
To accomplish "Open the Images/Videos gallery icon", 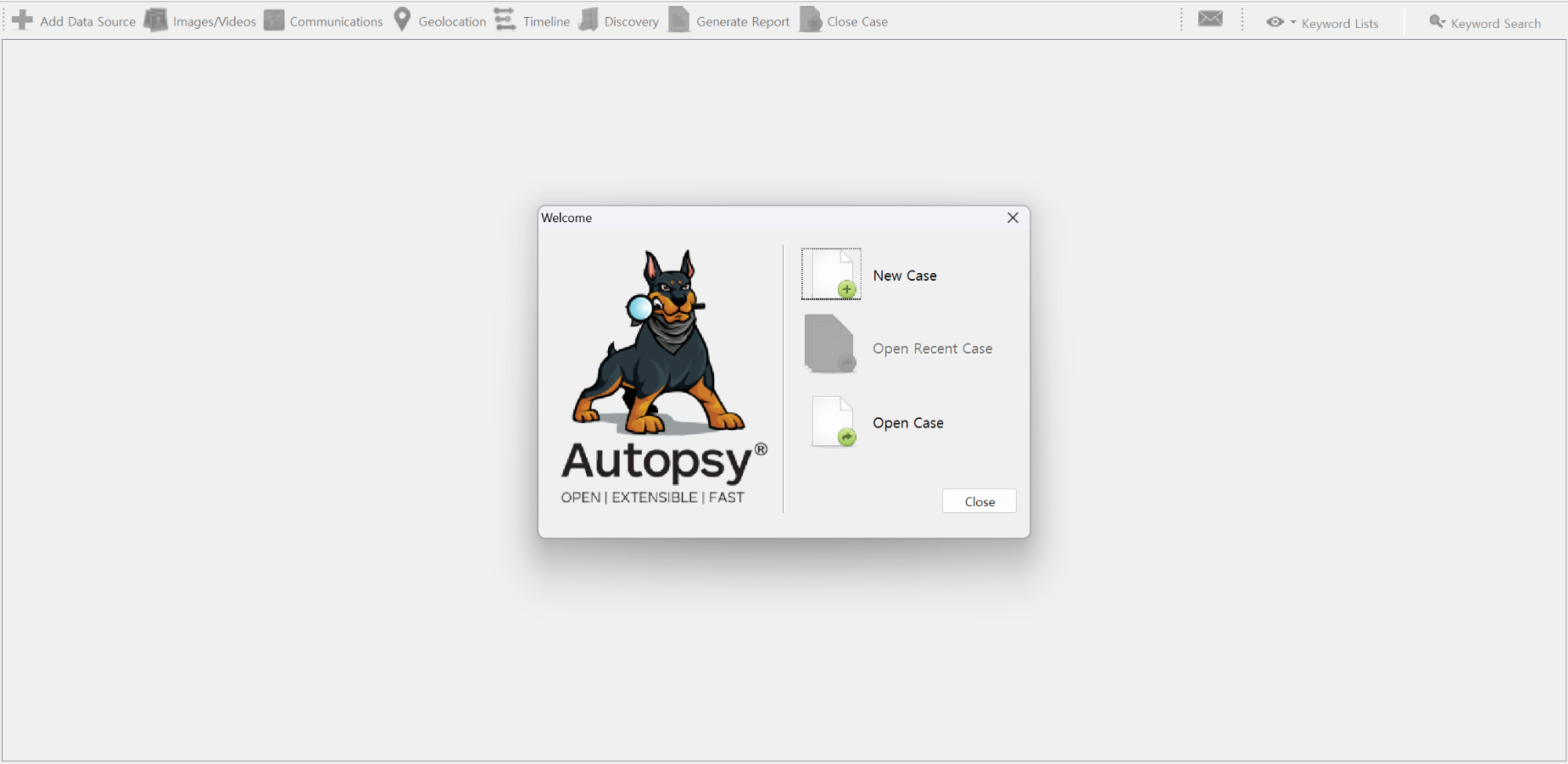I will point(156,20).
